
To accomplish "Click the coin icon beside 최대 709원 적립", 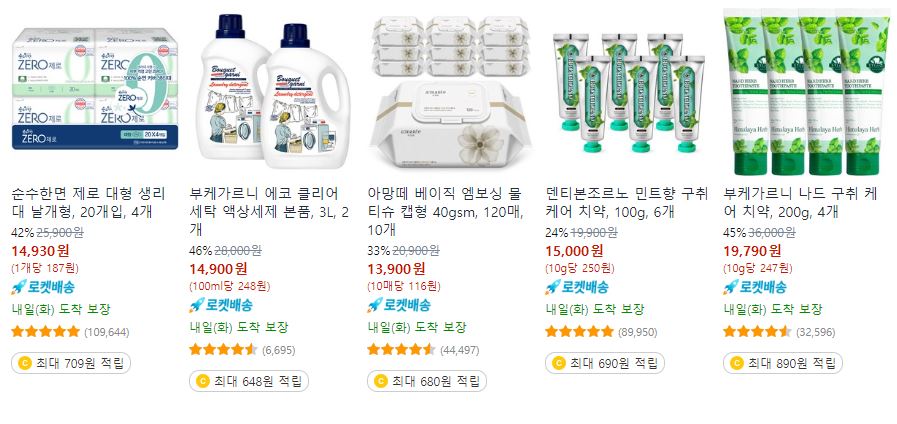I will pyautogui.click(x=24, y=363).
